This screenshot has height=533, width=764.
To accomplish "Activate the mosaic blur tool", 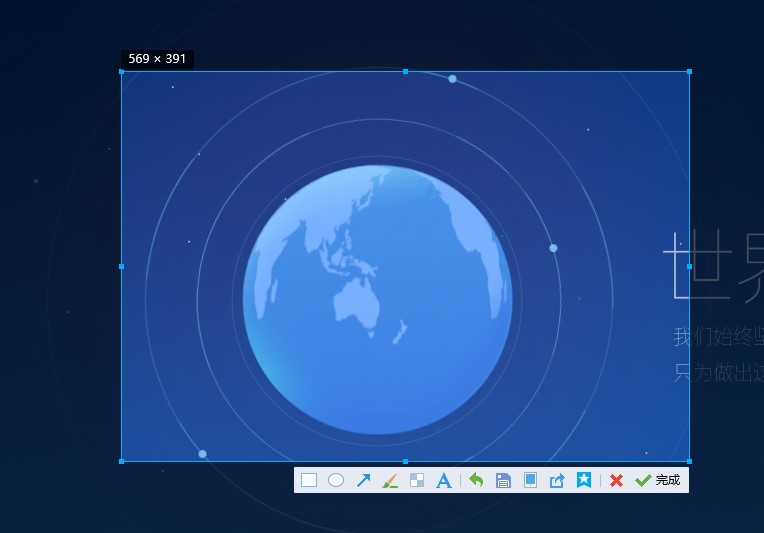I will pyautogui.click(x=417, y=480).
